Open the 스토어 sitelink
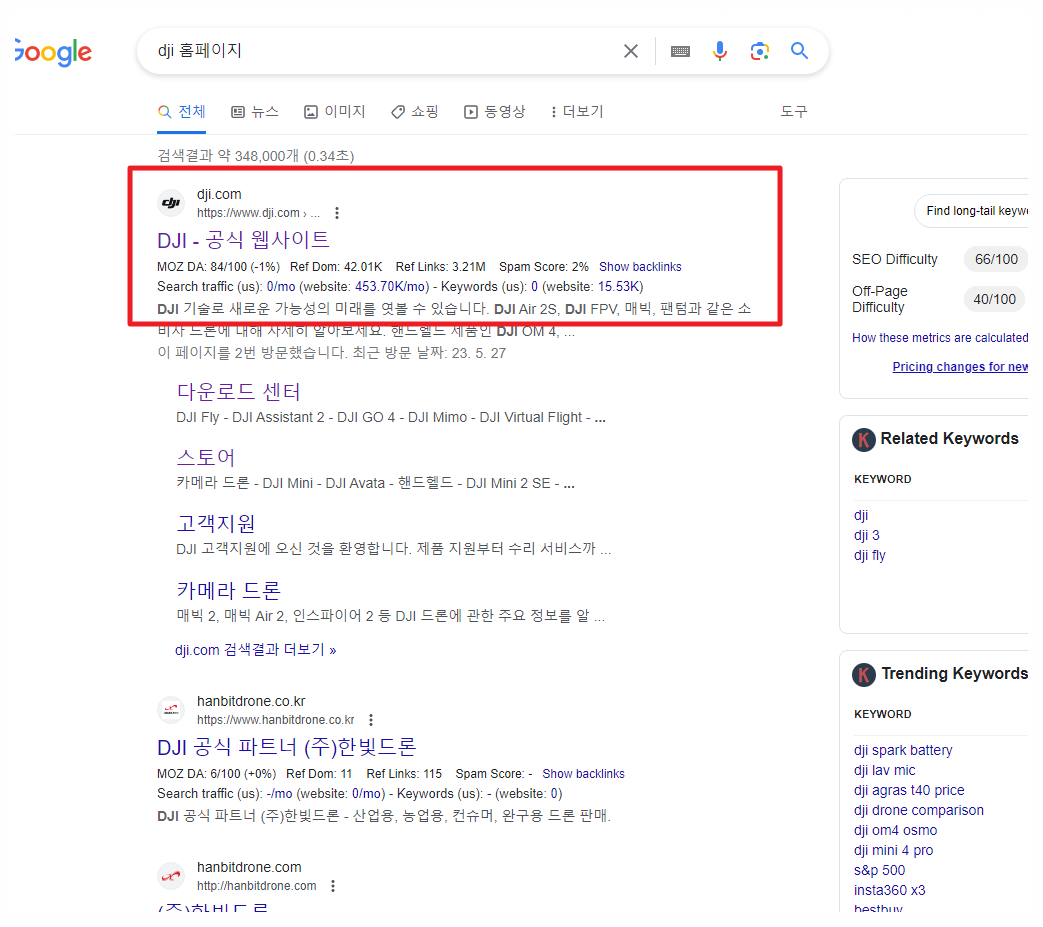 (206, 458)
